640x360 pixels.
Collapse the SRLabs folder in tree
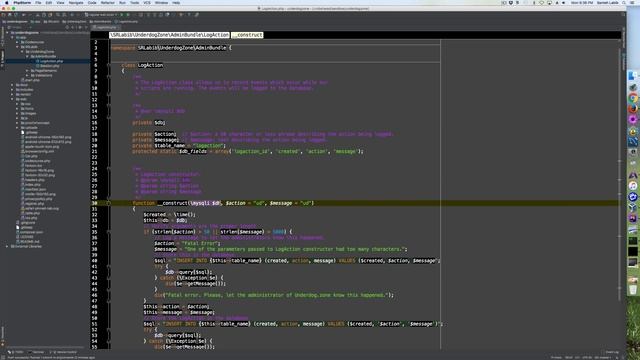[x=18, y=47]
